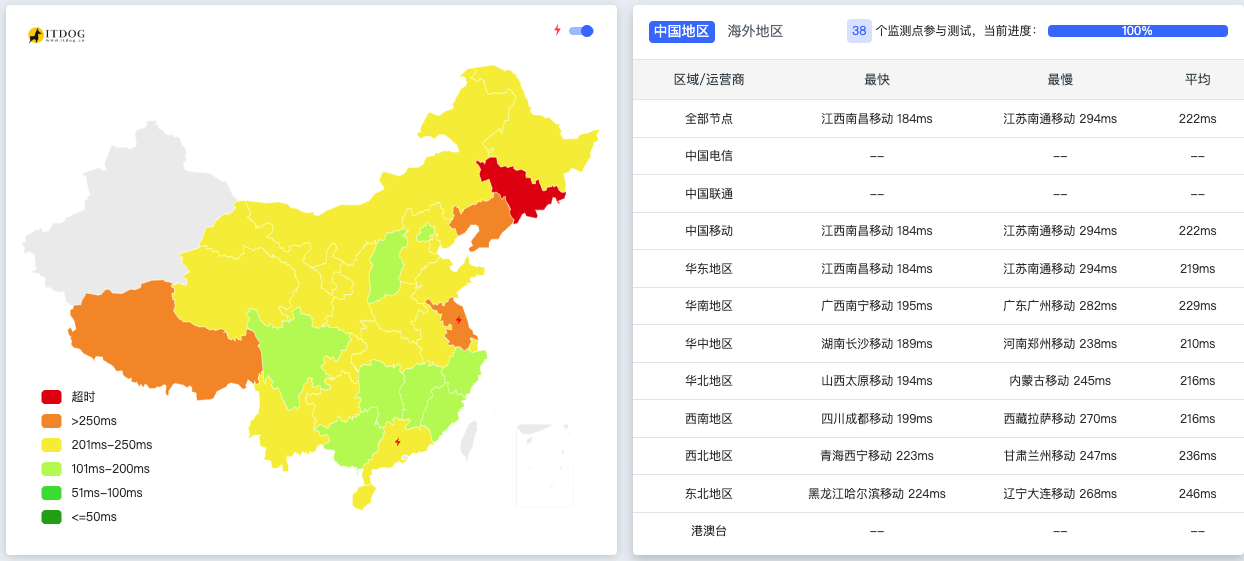Click the red lightning icon beside toggle
Screen dimensions: 1244x561
558,30
